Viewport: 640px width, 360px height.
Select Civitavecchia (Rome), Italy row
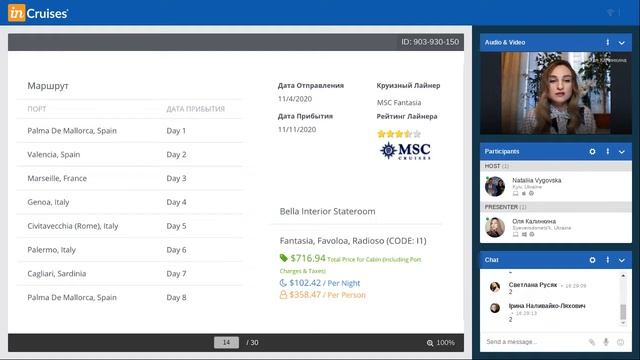click(x=130, y=226)
